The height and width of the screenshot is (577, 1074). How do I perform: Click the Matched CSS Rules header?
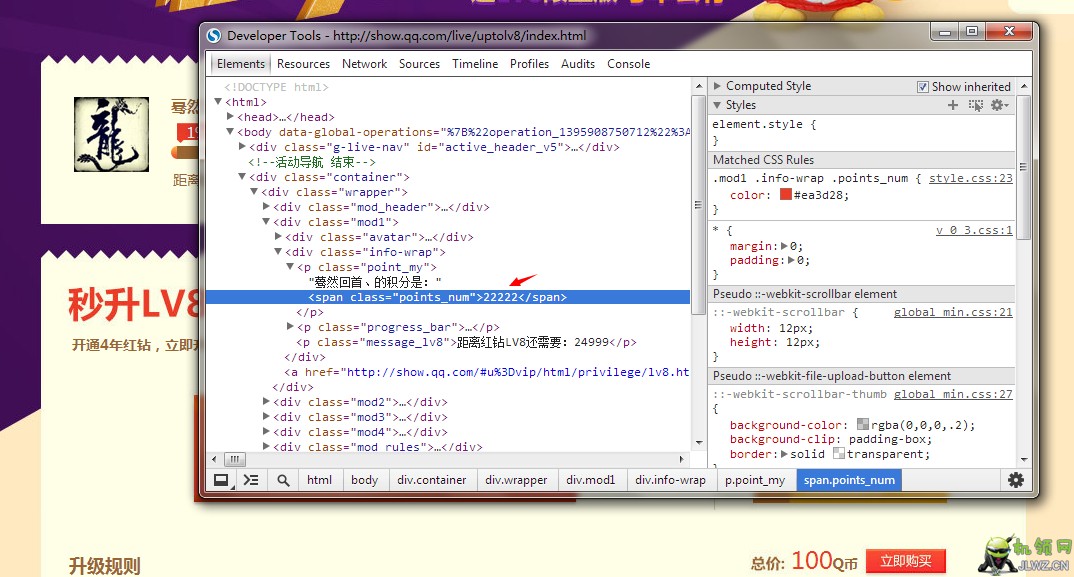pyautogui.click(x=861, y=160)
